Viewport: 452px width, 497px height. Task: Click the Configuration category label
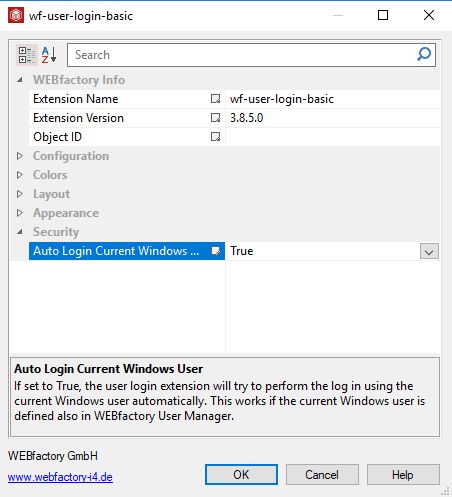[x=71, y=156]
